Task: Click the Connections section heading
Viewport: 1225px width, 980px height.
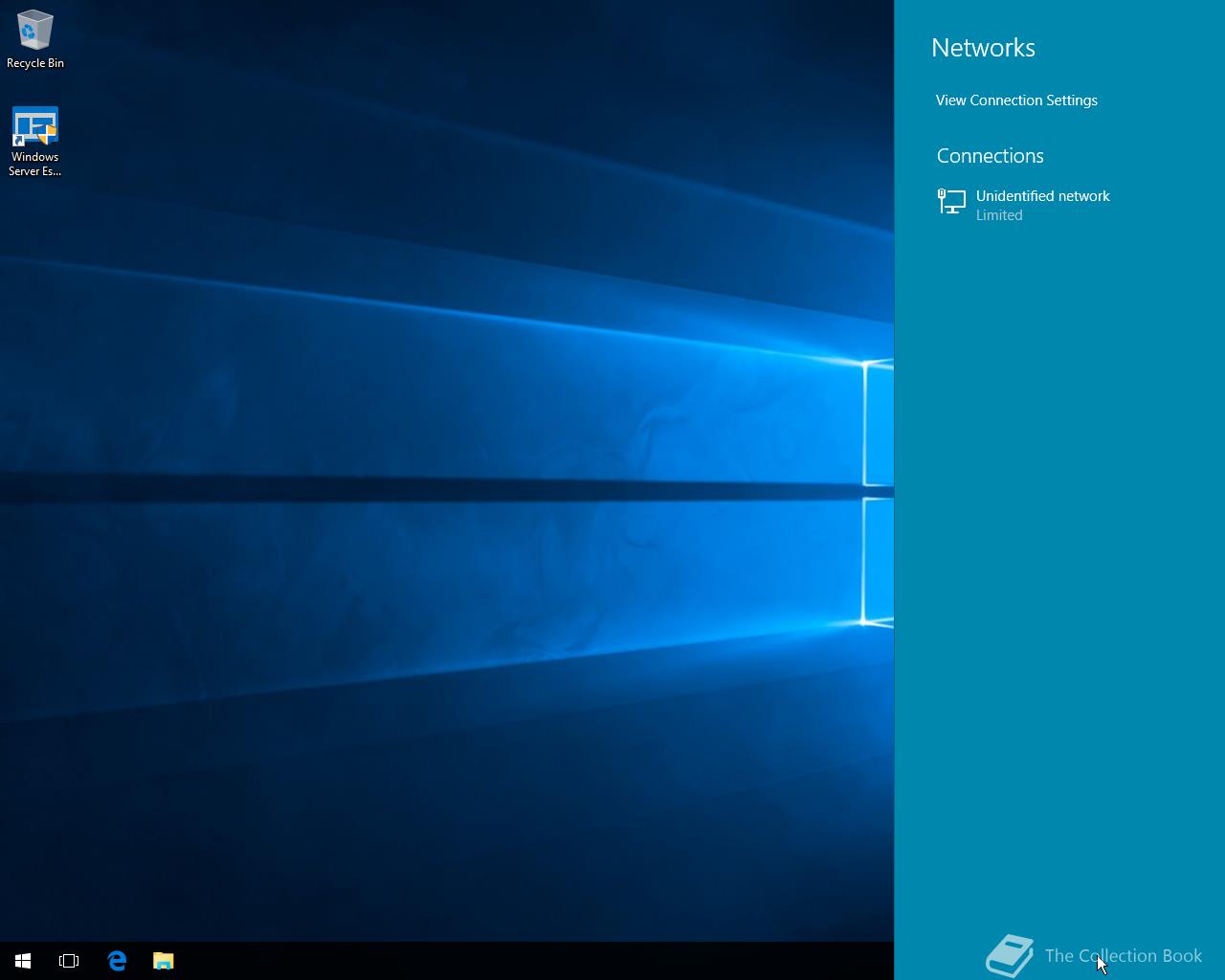Action: 990,156
